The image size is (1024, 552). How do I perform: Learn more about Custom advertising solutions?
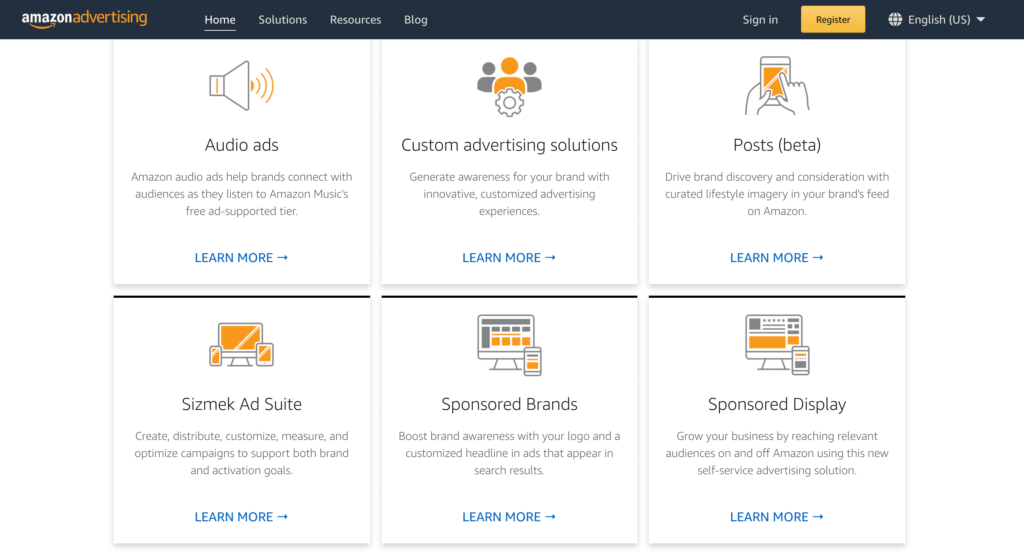(509, 258)
